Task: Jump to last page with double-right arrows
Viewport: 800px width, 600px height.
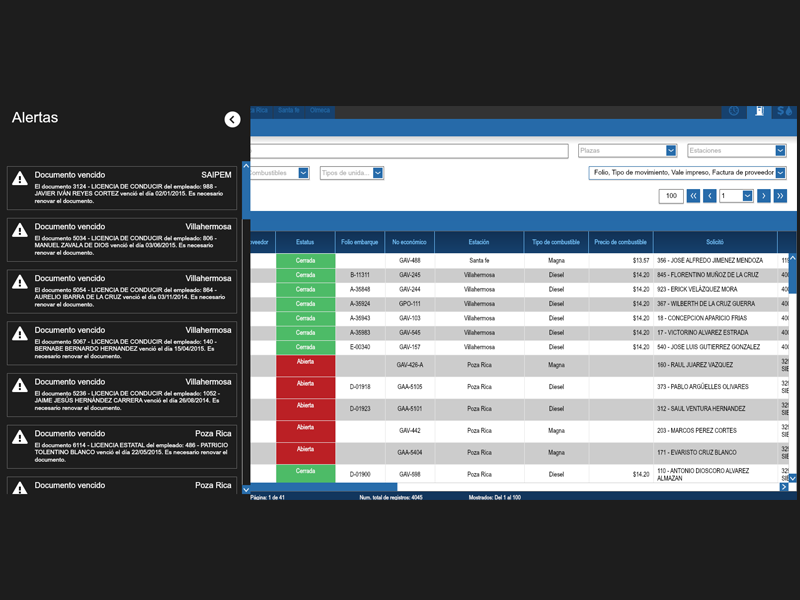Action: (x=780, y=196)
